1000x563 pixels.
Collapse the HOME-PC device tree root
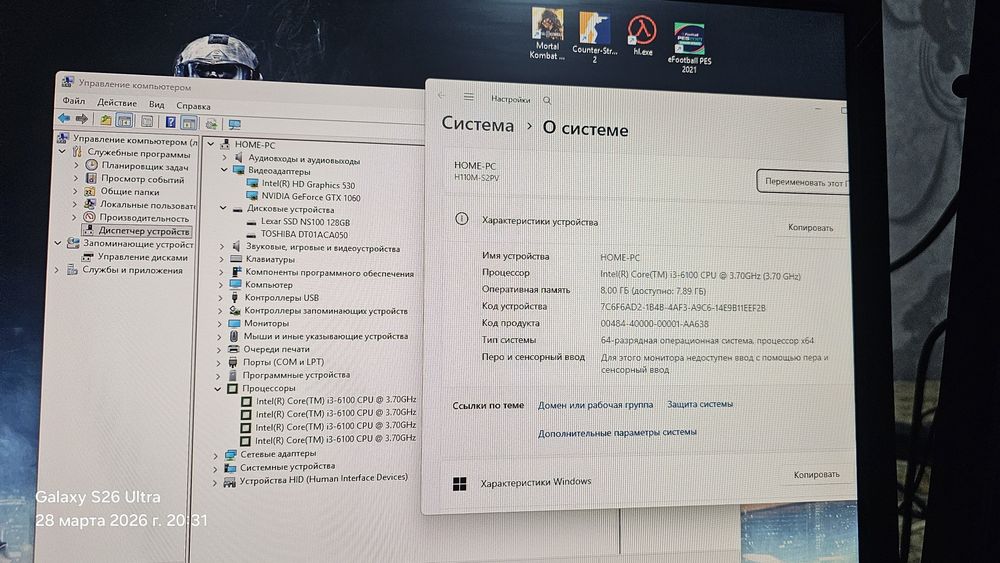coord(211,144)
